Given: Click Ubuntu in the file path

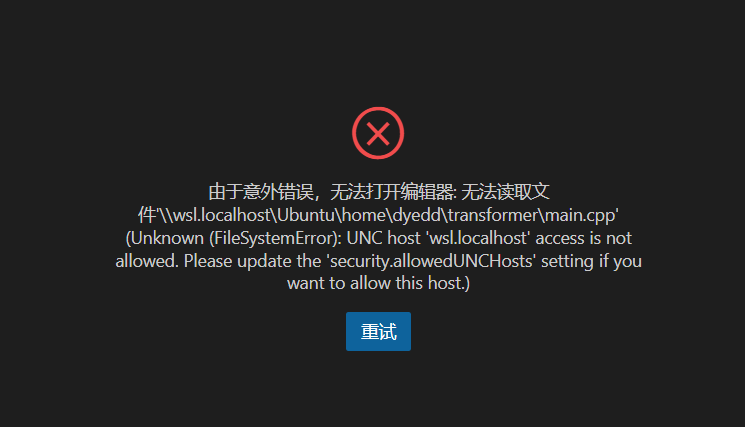Looking at the screenshot, I should pos(306,216).
